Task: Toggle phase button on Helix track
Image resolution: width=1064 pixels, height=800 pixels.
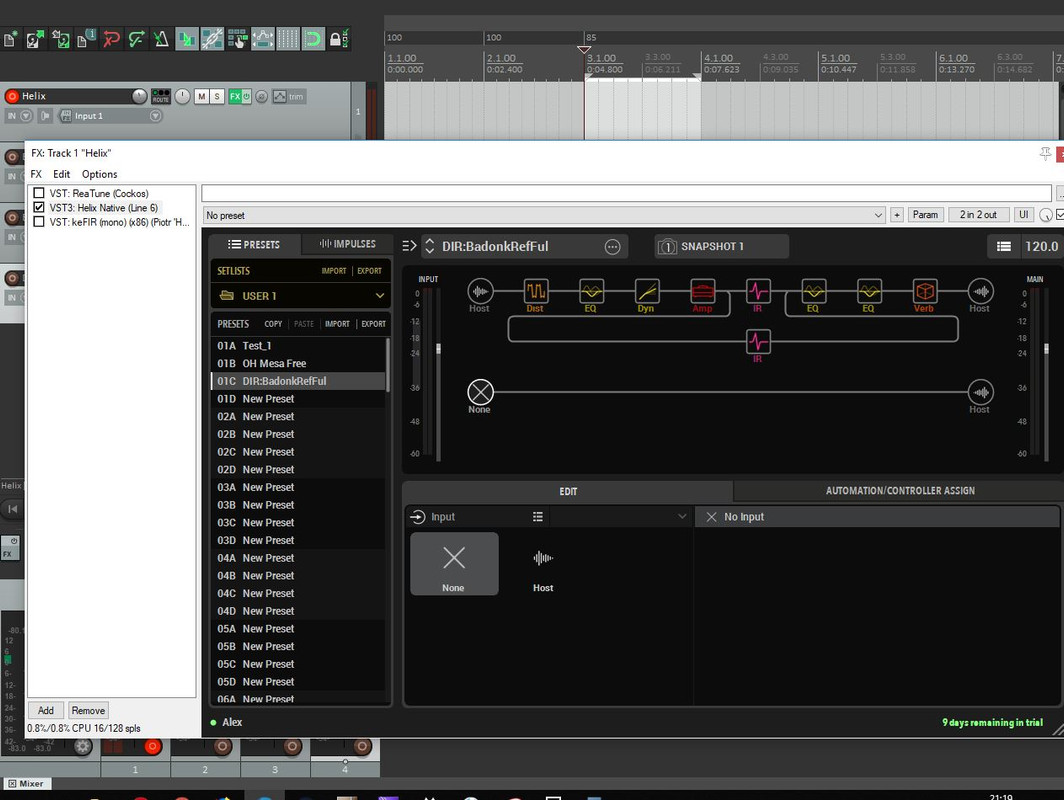Action: [x=261, y=96]
